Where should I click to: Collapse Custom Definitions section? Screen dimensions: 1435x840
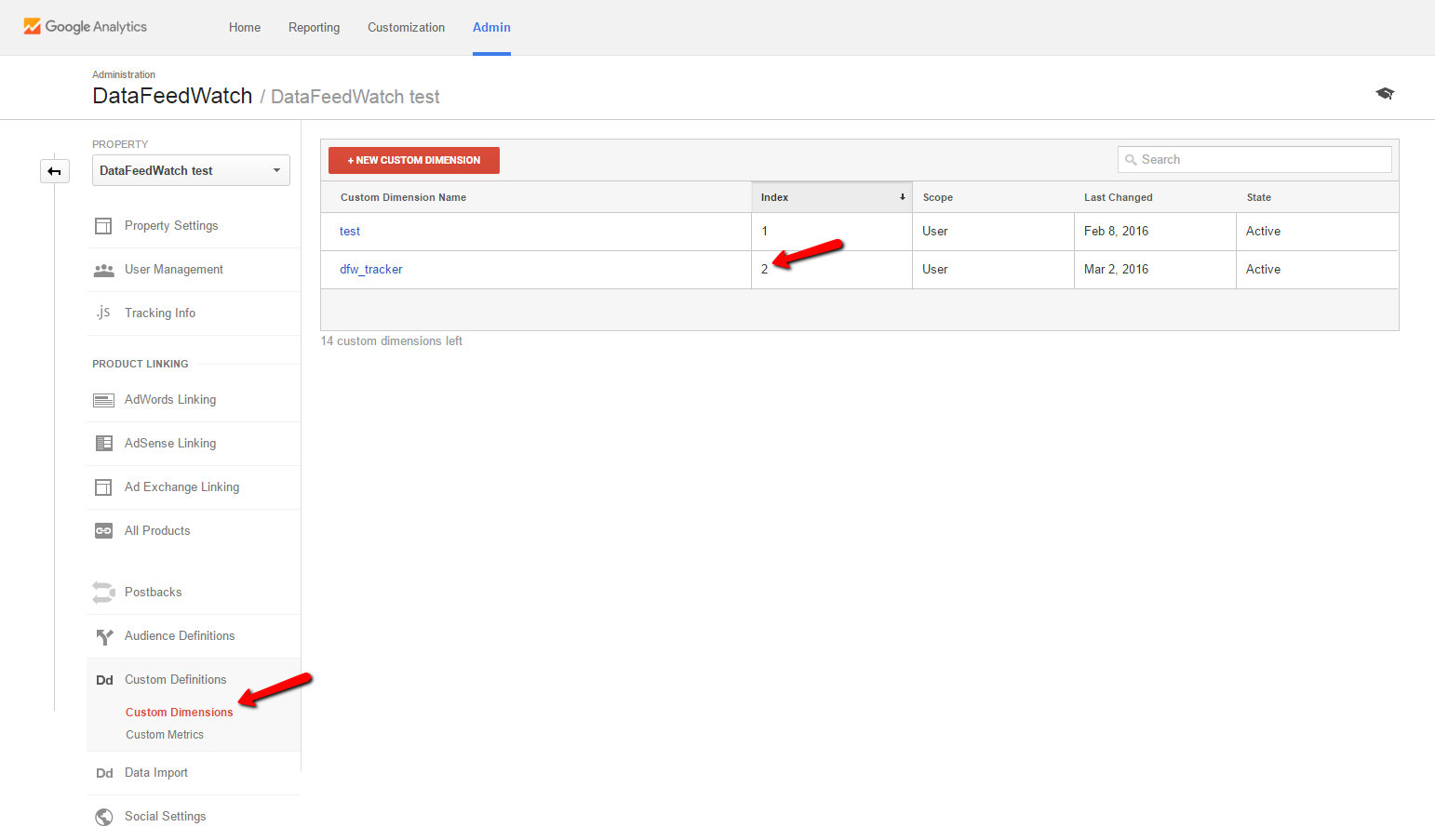click(176, 680)
